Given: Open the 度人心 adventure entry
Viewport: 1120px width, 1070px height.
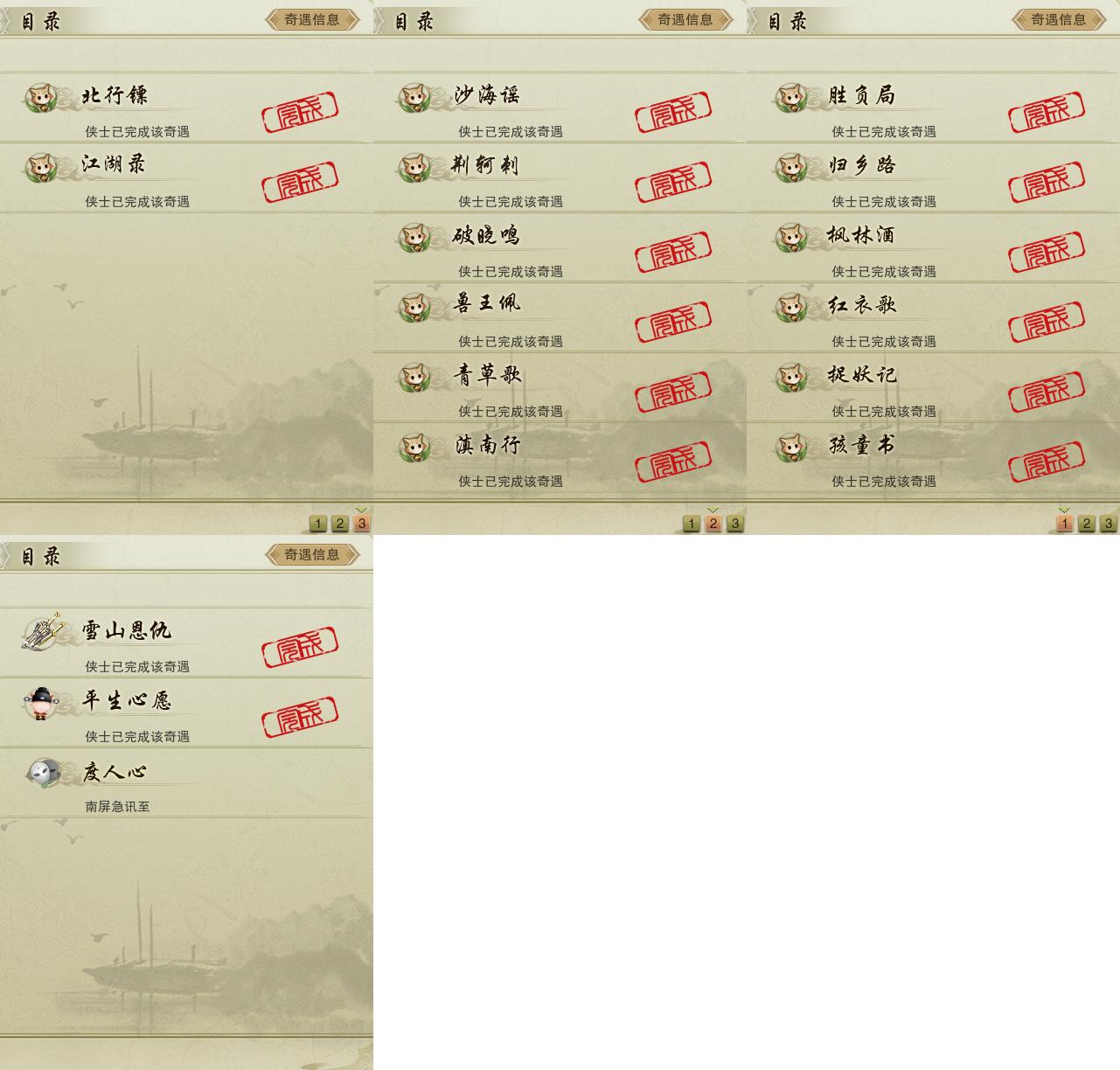Looking at the screenshot, I should 186,782.
